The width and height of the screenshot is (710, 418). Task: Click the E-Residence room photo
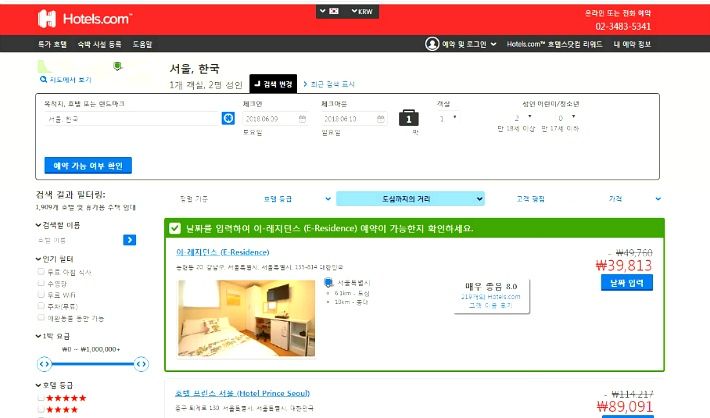[x=246, y=318]
